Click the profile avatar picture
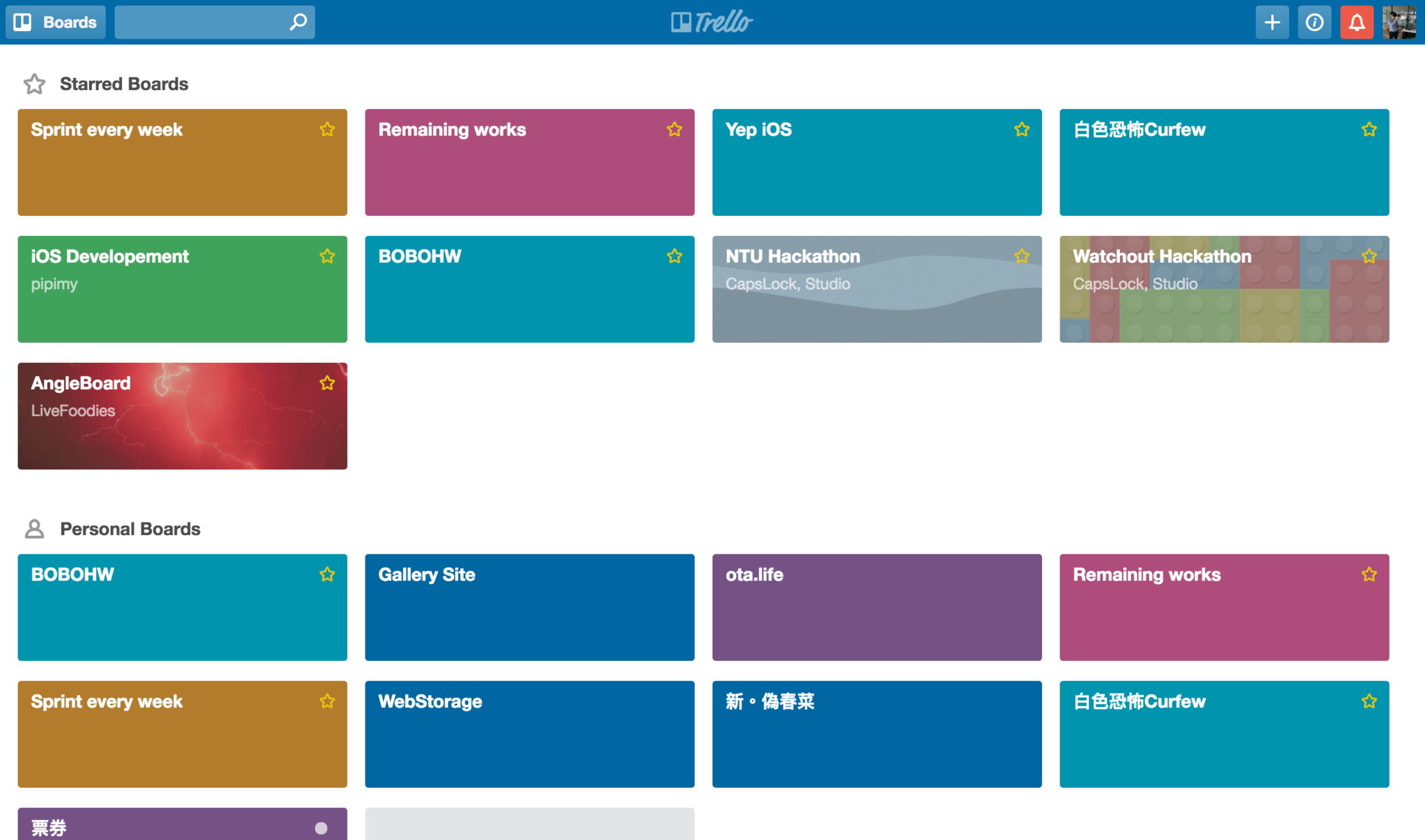The image size is (1425, 840). [x=1399, y=22]
